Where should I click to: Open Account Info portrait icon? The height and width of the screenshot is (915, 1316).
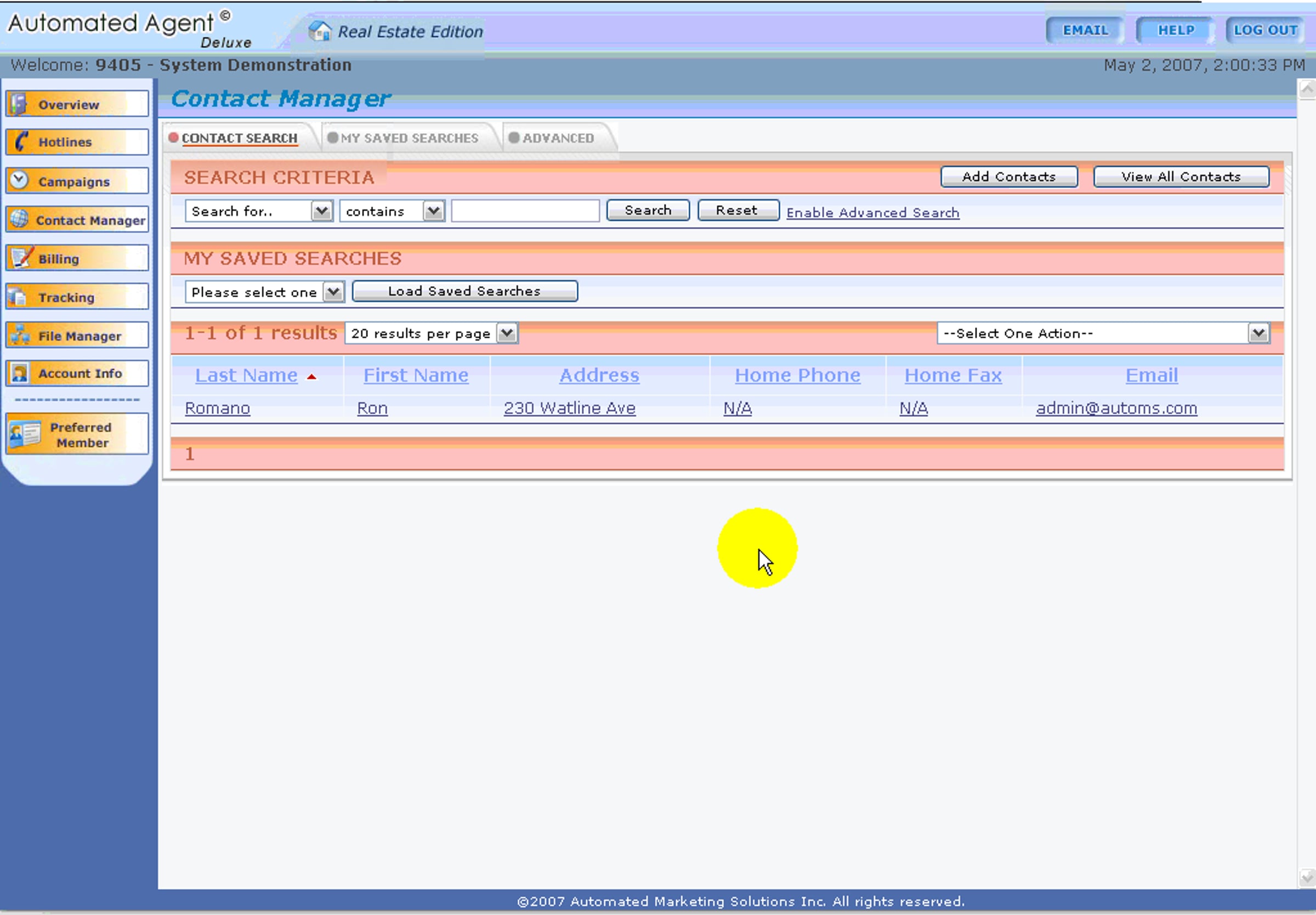pyautogui.click(x=20, y=373)
